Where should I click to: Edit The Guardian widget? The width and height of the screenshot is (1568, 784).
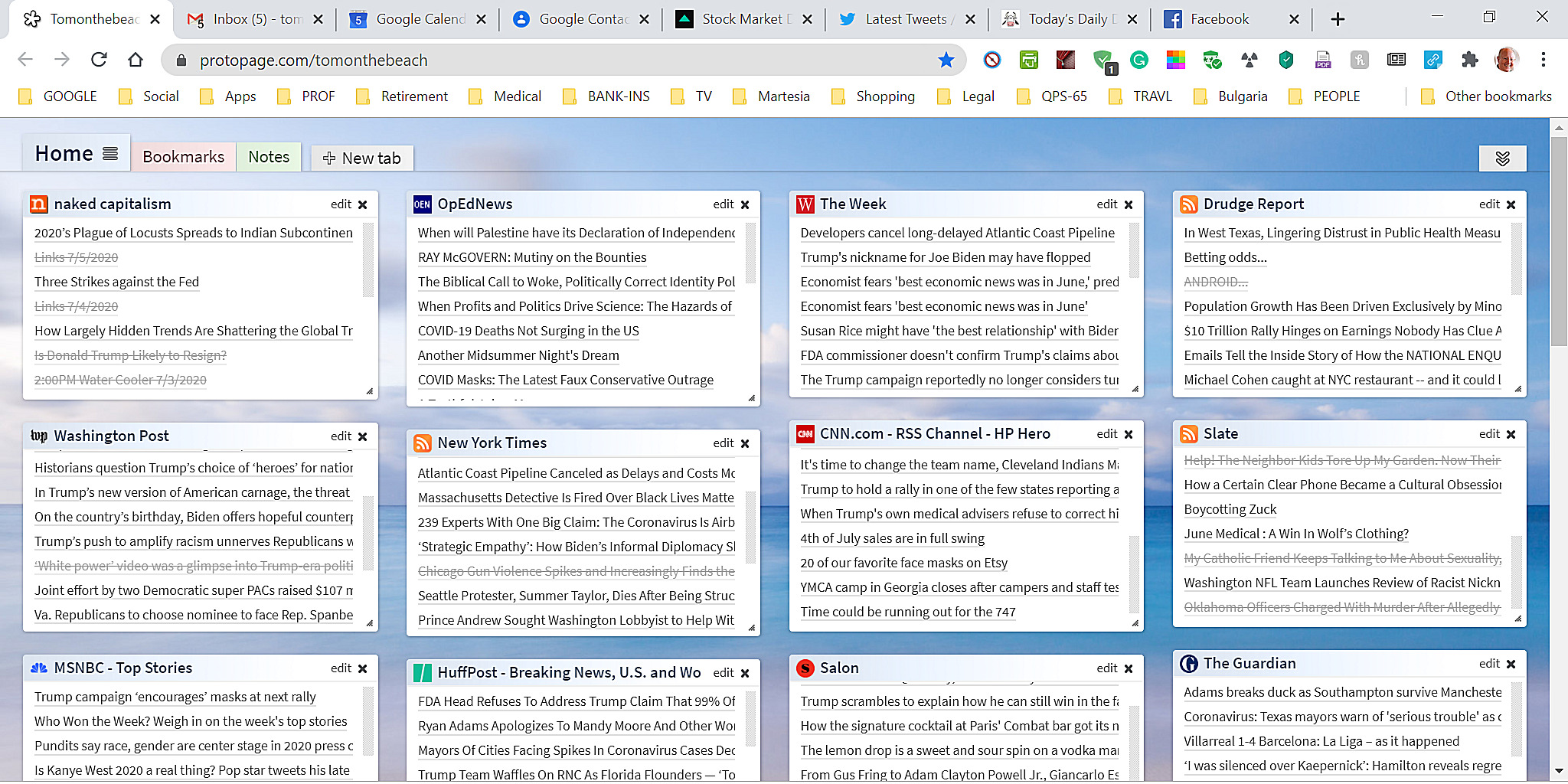tap(1489, 664)
